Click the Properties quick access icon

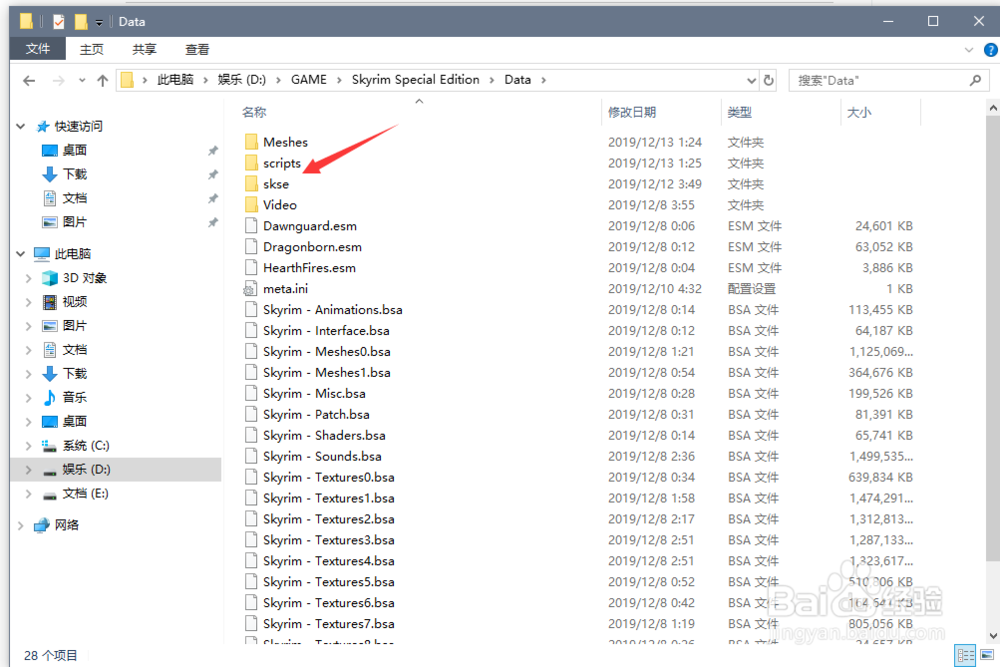[59, 22]
